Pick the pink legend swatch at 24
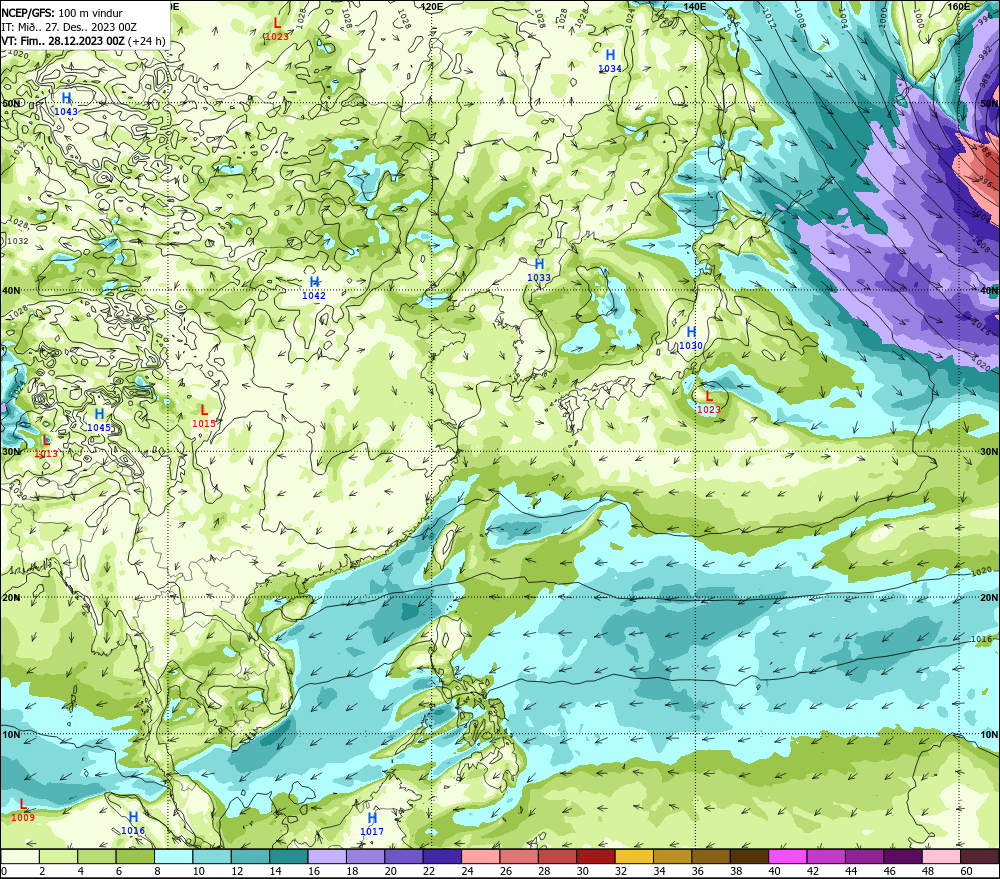Image resolution: width=1000 pixels, height=879 pixels. coord(481,856)
